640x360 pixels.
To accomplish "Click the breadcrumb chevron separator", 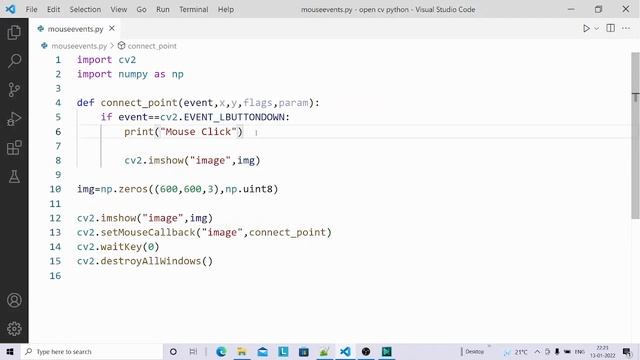I will point(112,46).
